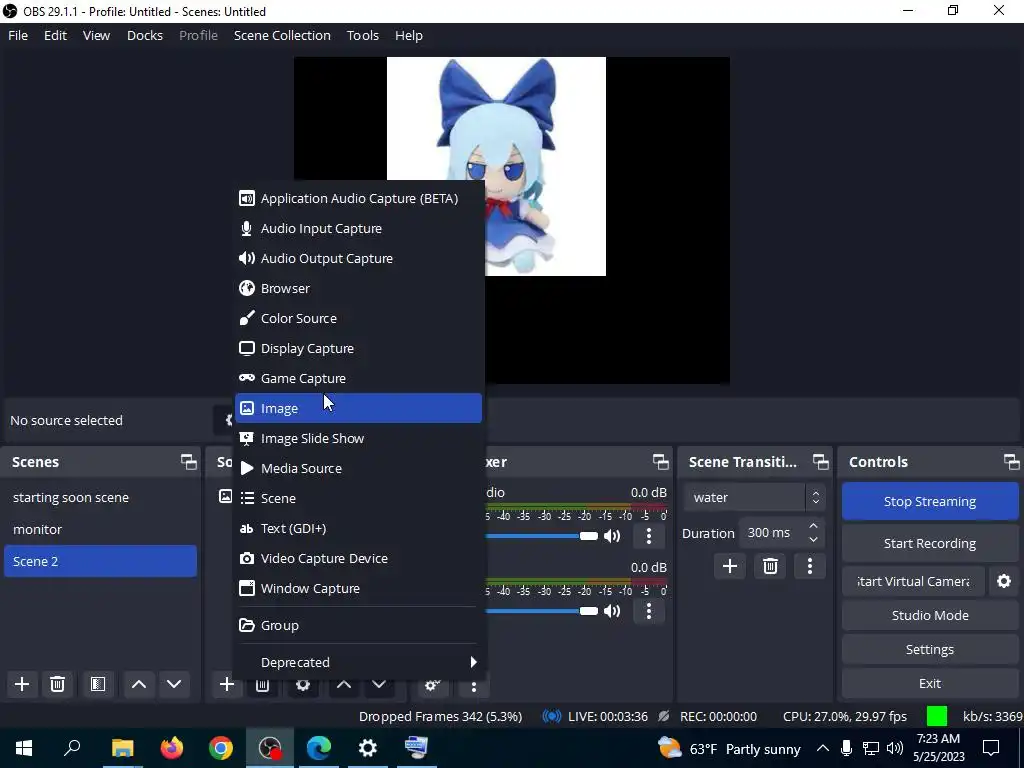Add a new source with the plus icon
The height and width of the screenshot is (768, 1024).
pyautogui.click(x=227, y=684)
